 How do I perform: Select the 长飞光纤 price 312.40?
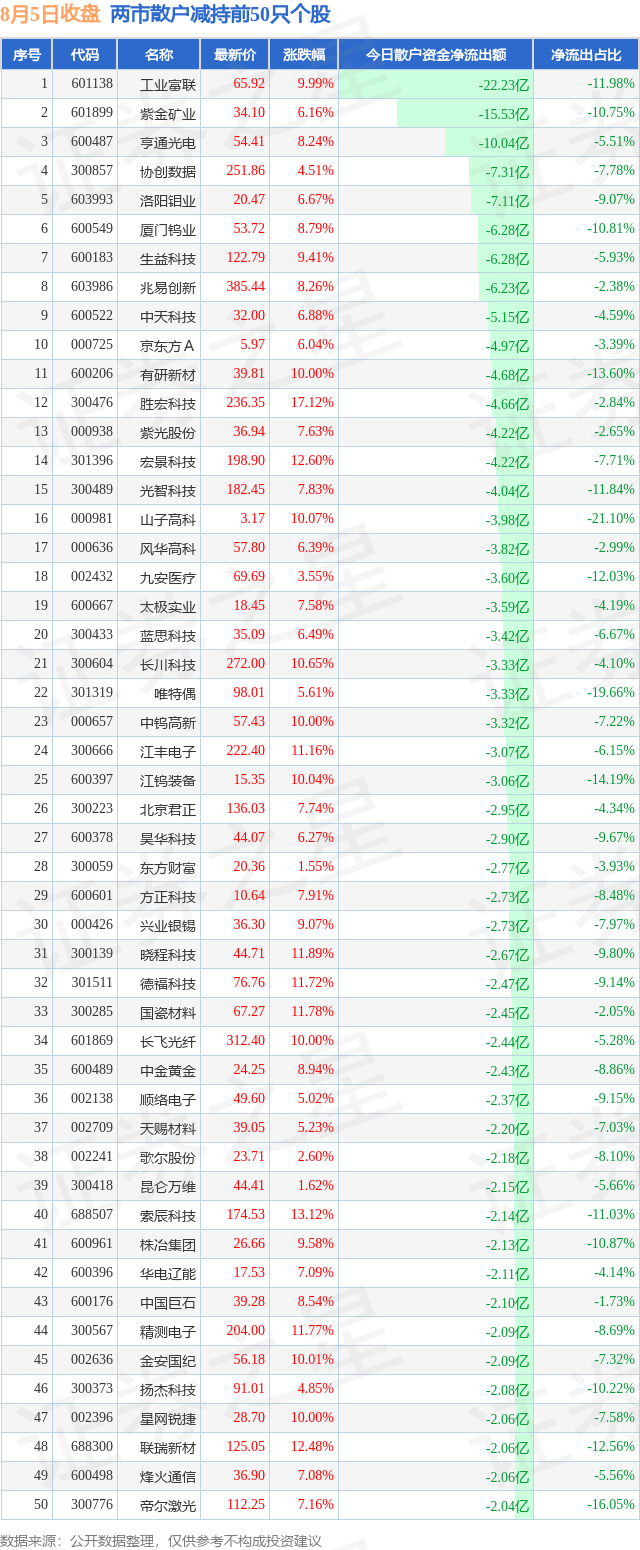pyautogui.click(x=246, y=1041)
